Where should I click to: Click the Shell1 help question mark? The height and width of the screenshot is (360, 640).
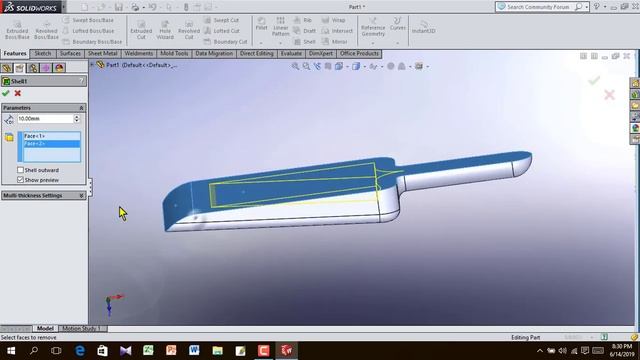pos(82,81)
